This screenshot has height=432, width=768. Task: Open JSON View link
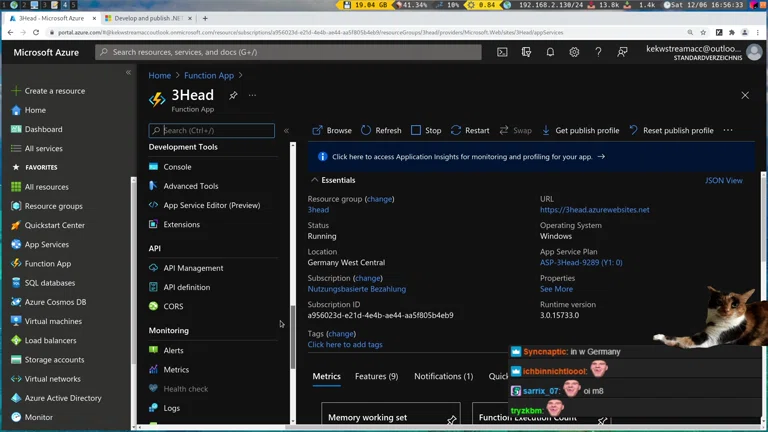[x=723, y=181]
